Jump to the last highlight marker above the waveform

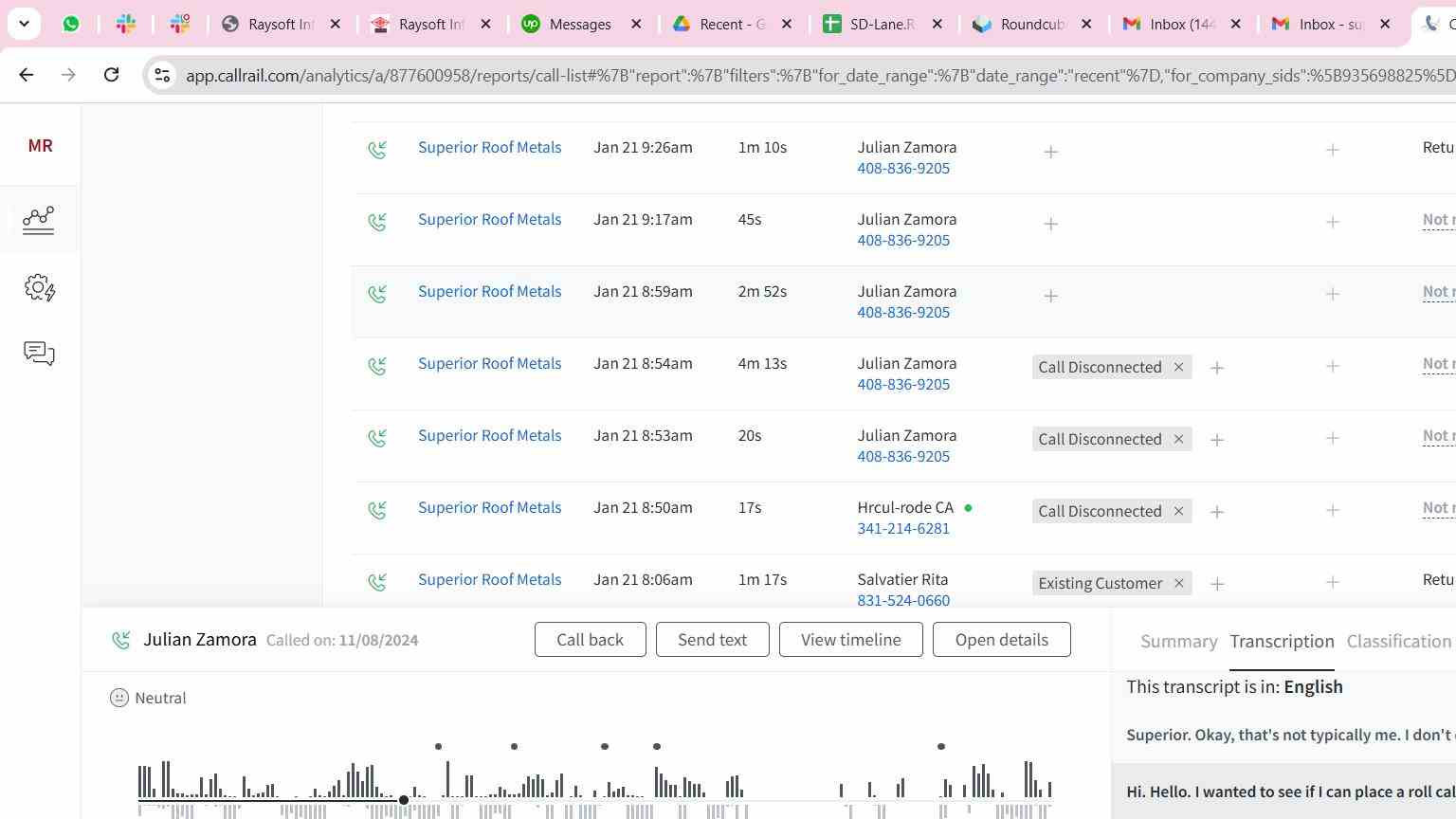(x=941, y=746)
